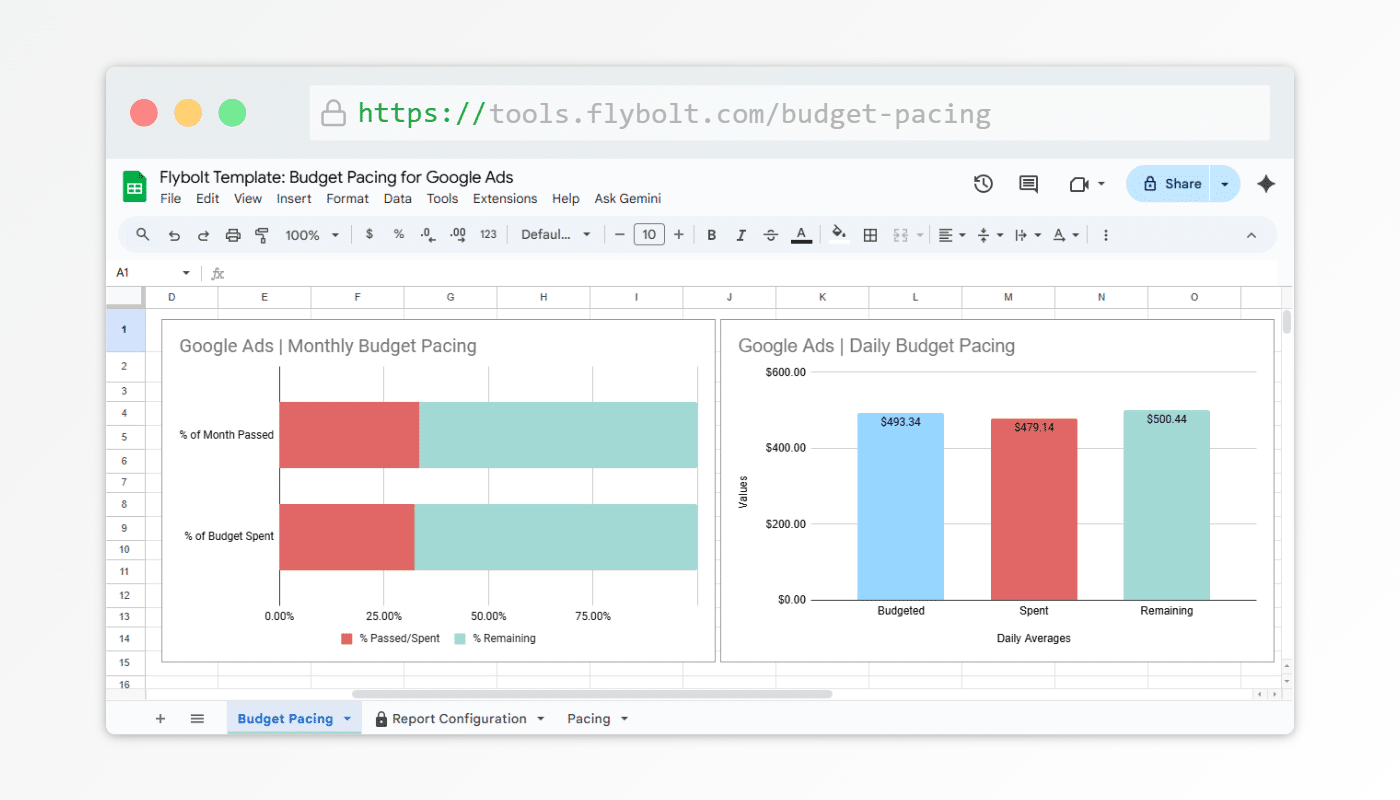Open the 100% zoom dropdown
The width and height of the screenshot is (1400, 800).
pos(312,235)
